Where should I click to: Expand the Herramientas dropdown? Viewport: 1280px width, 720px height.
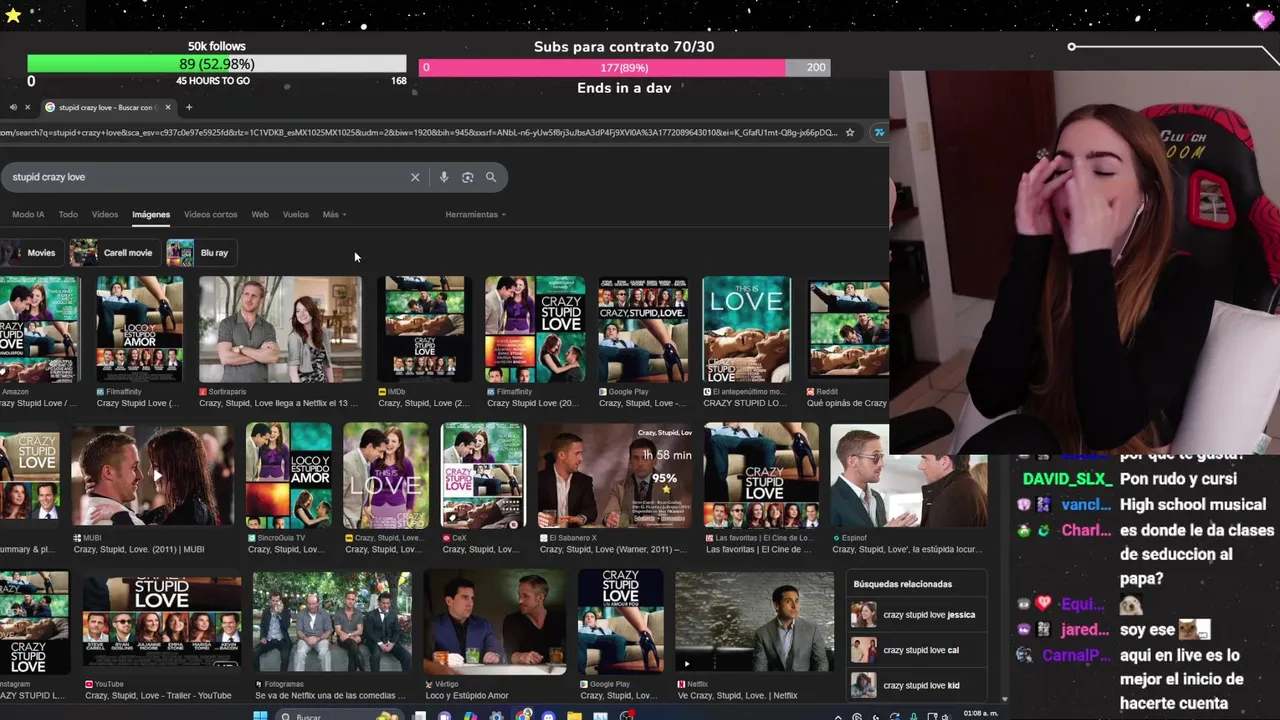(475, 214)
